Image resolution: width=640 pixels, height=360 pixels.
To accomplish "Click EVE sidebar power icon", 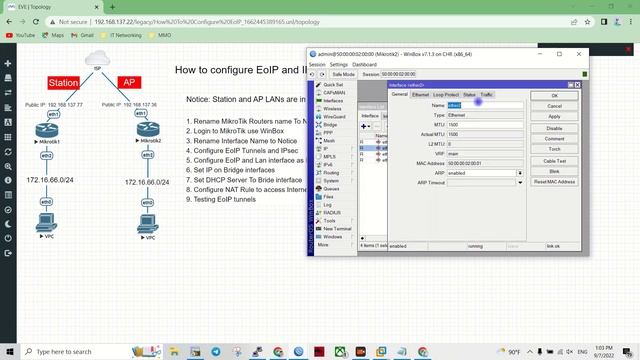I will (8, 238).
